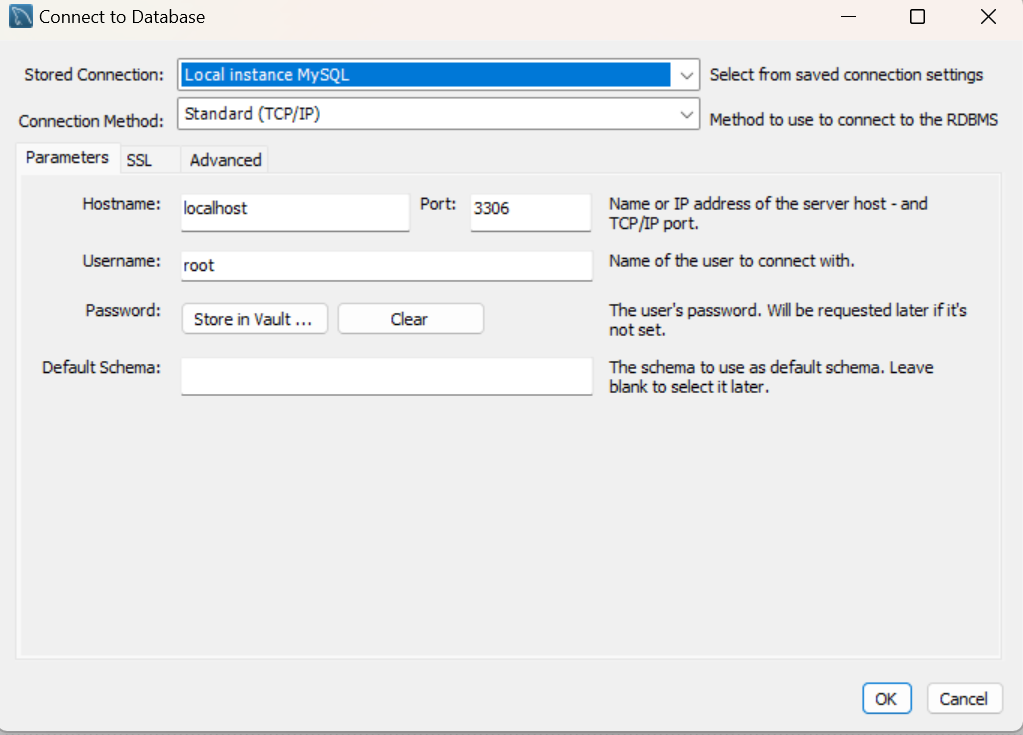1023x735 pixels.
Task: Click the 'Name or IP address' hint text
Action: pyautogui.click(x=768, y=213)
